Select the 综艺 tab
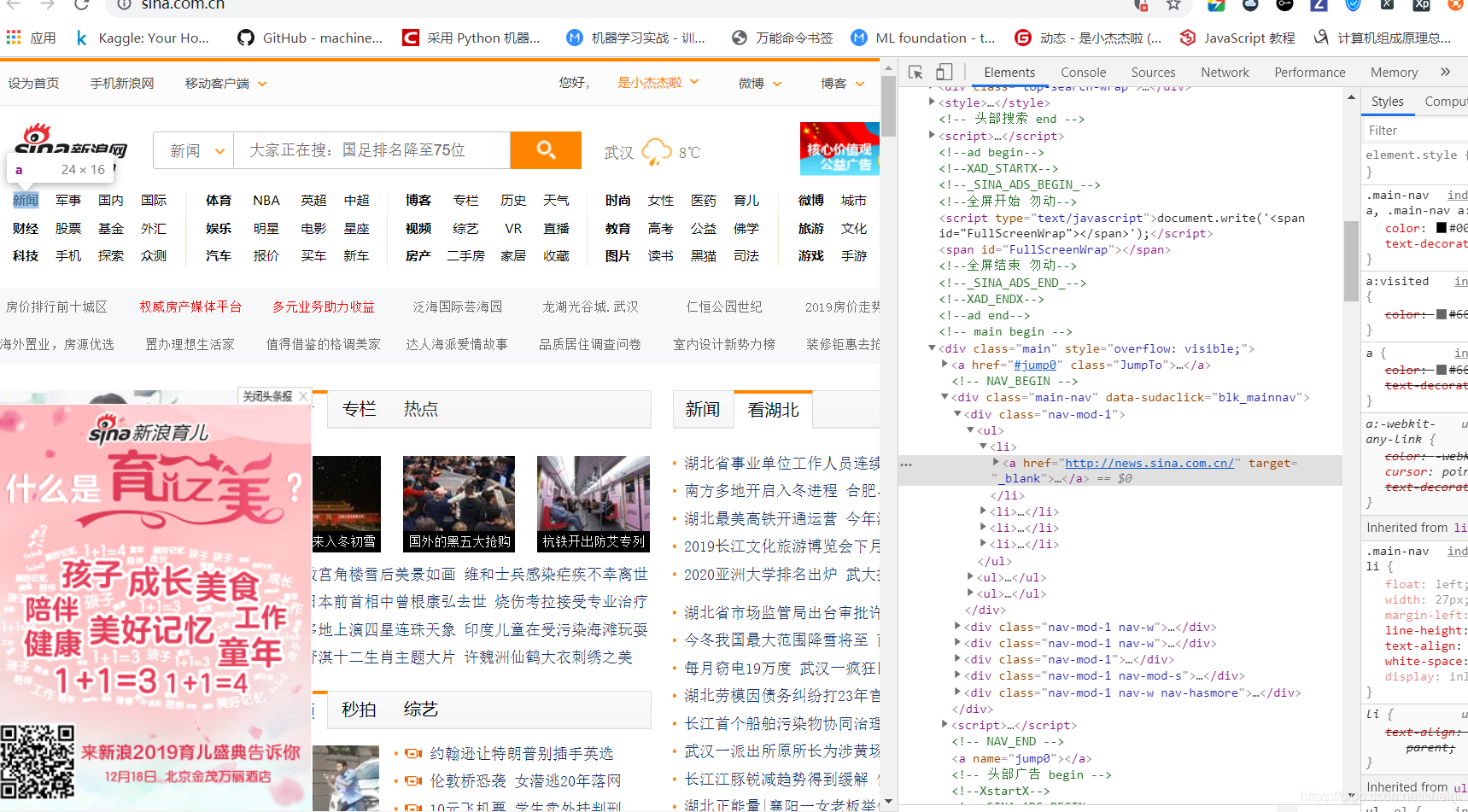This screenshot has width=1468, height=812. pos(420,710)
